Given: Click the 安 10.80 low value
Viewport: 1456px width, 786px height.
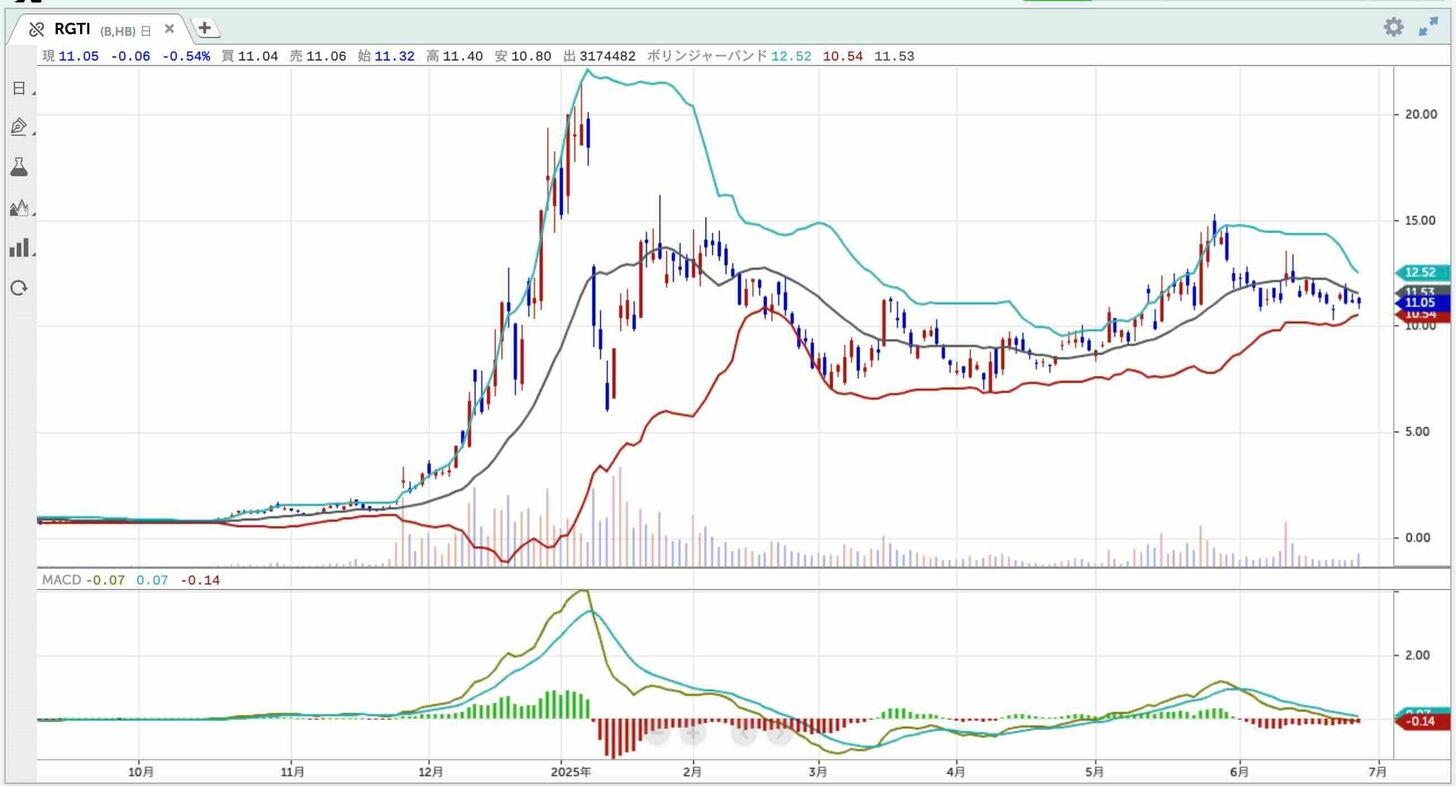Looking at the screenshot, I should point(523,56).
